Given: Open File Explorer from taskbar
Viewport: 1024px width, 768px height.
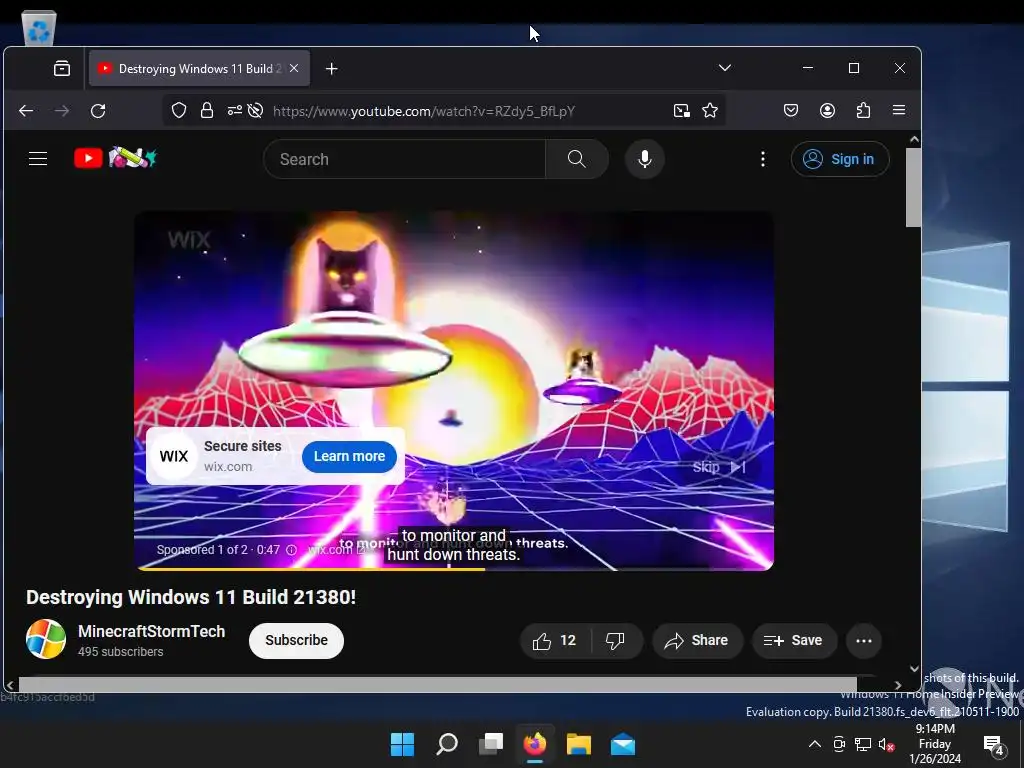Looking at the screenshot, I should tap(579, 744).
